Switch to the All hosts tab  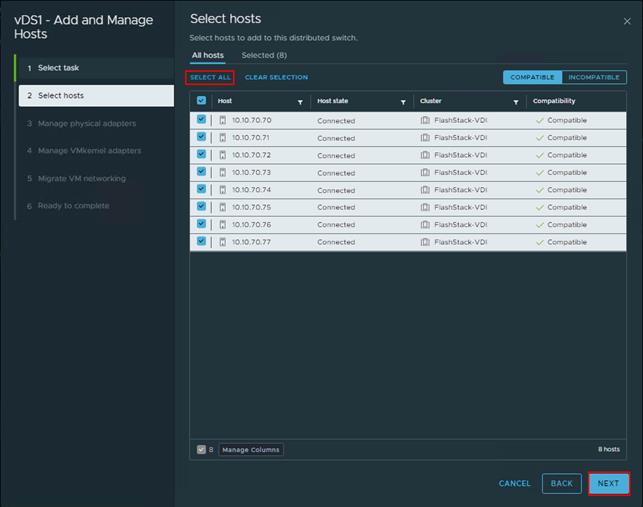(x=208, y=55)
